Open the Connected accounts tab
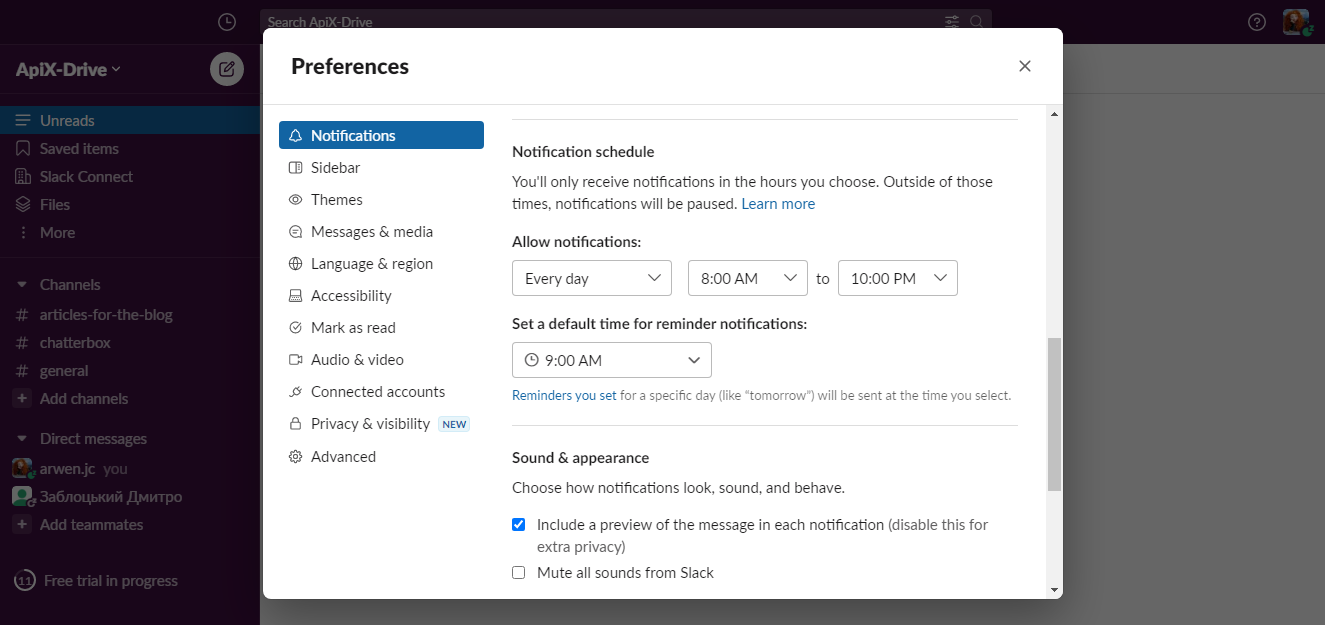 coord(381,392)
